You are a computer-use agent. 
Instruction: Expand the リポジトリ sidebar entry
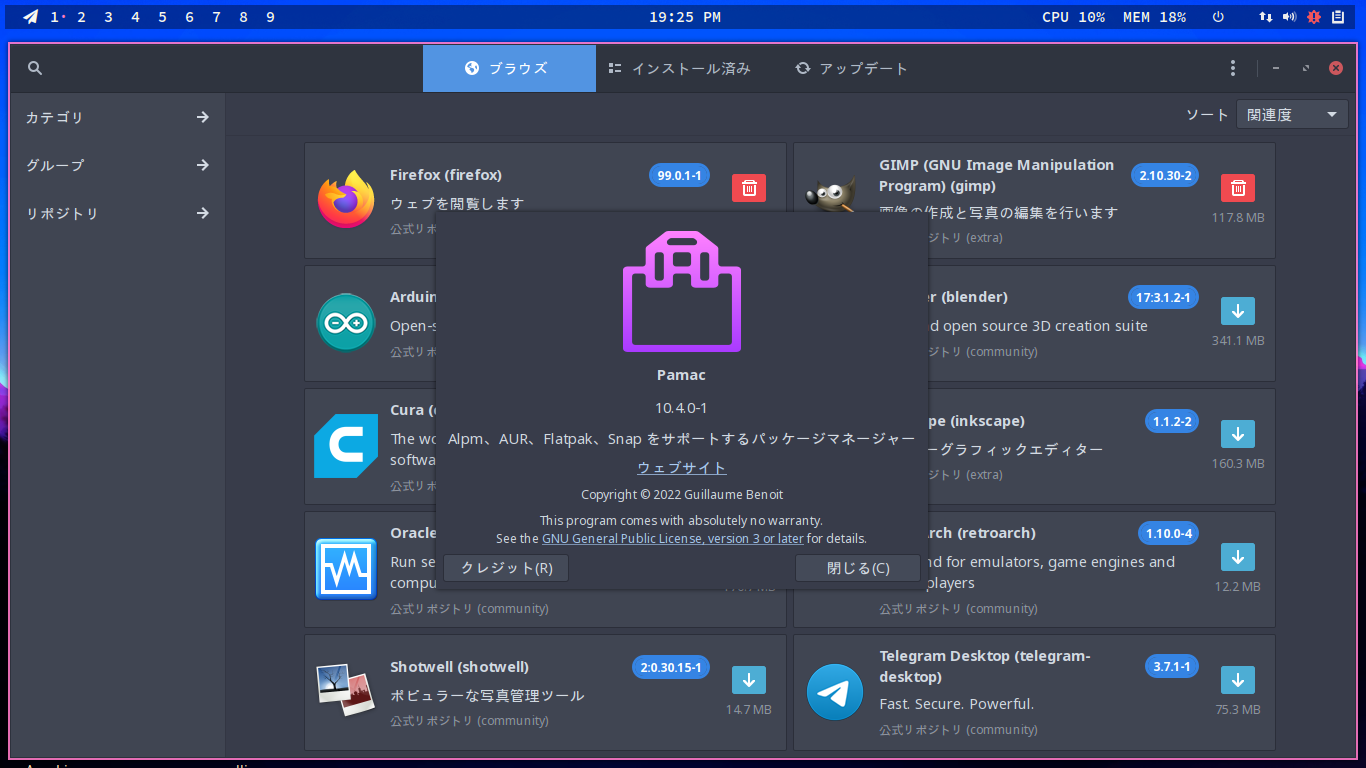click(118, 213)
